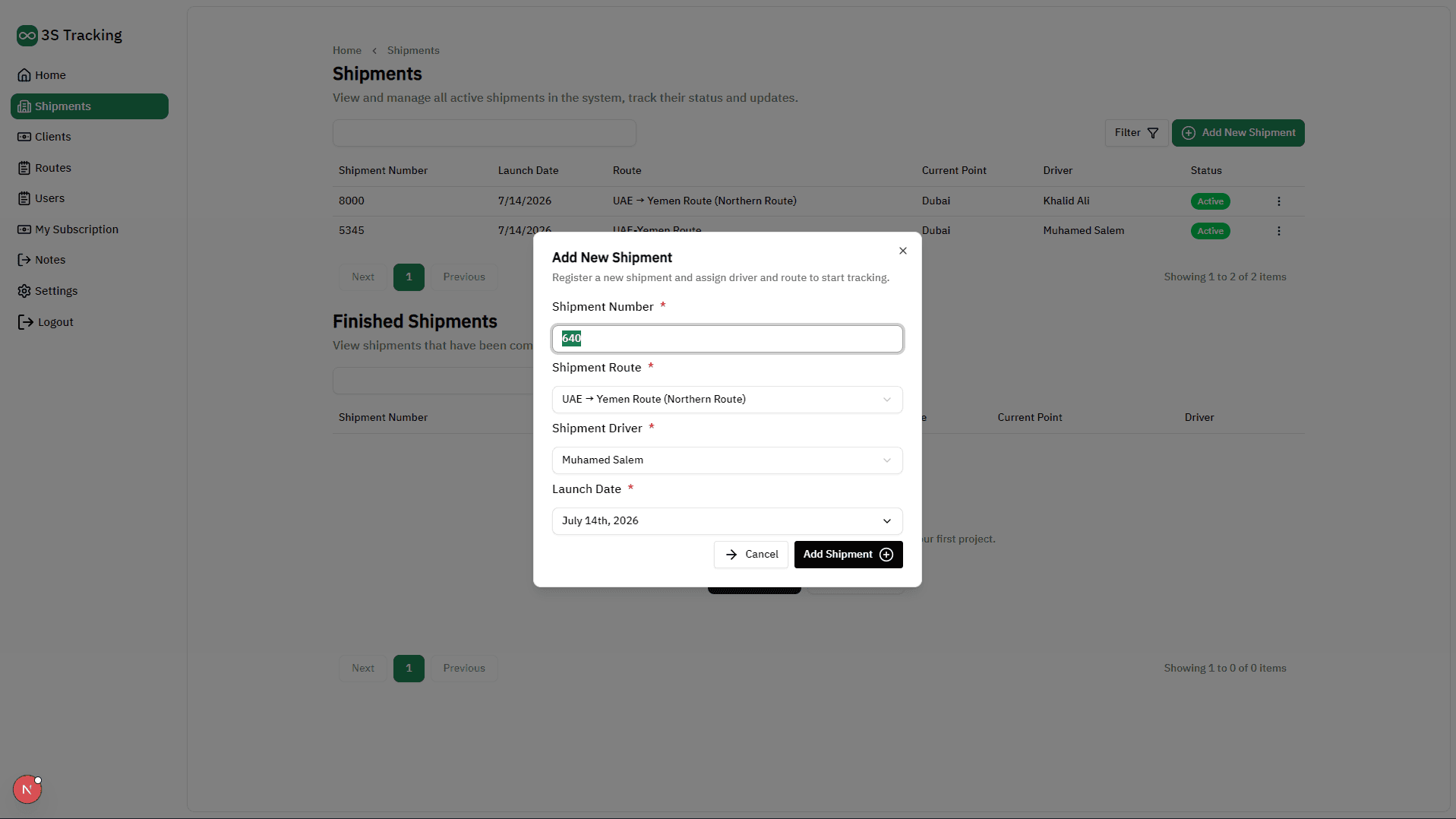The image size is (1456, 819).
Task: Click the Add New Shipment button
Action: pyautogui.click(x=1238, y=133)
